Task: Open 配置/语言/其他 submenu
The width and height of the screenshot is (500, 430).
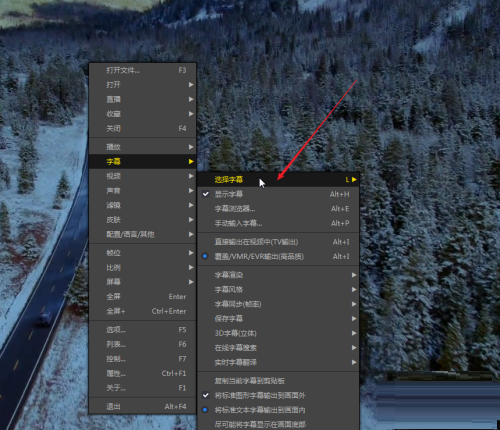Action: coord(143,234)
